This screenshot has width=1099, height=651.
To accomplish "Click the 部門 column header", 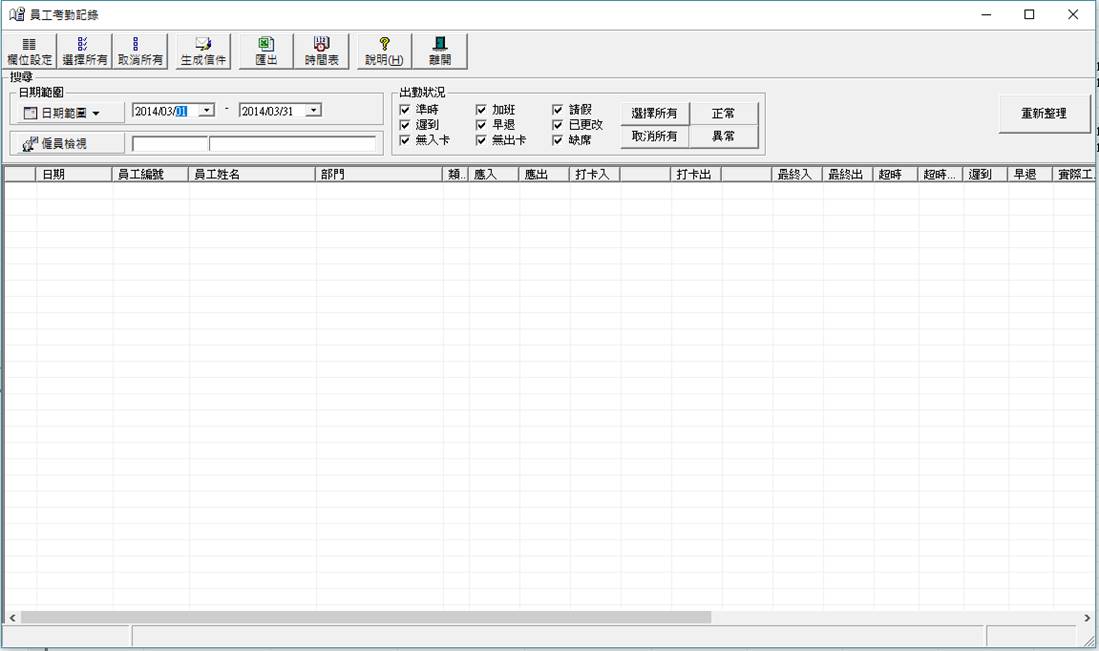I will (379, 174).
